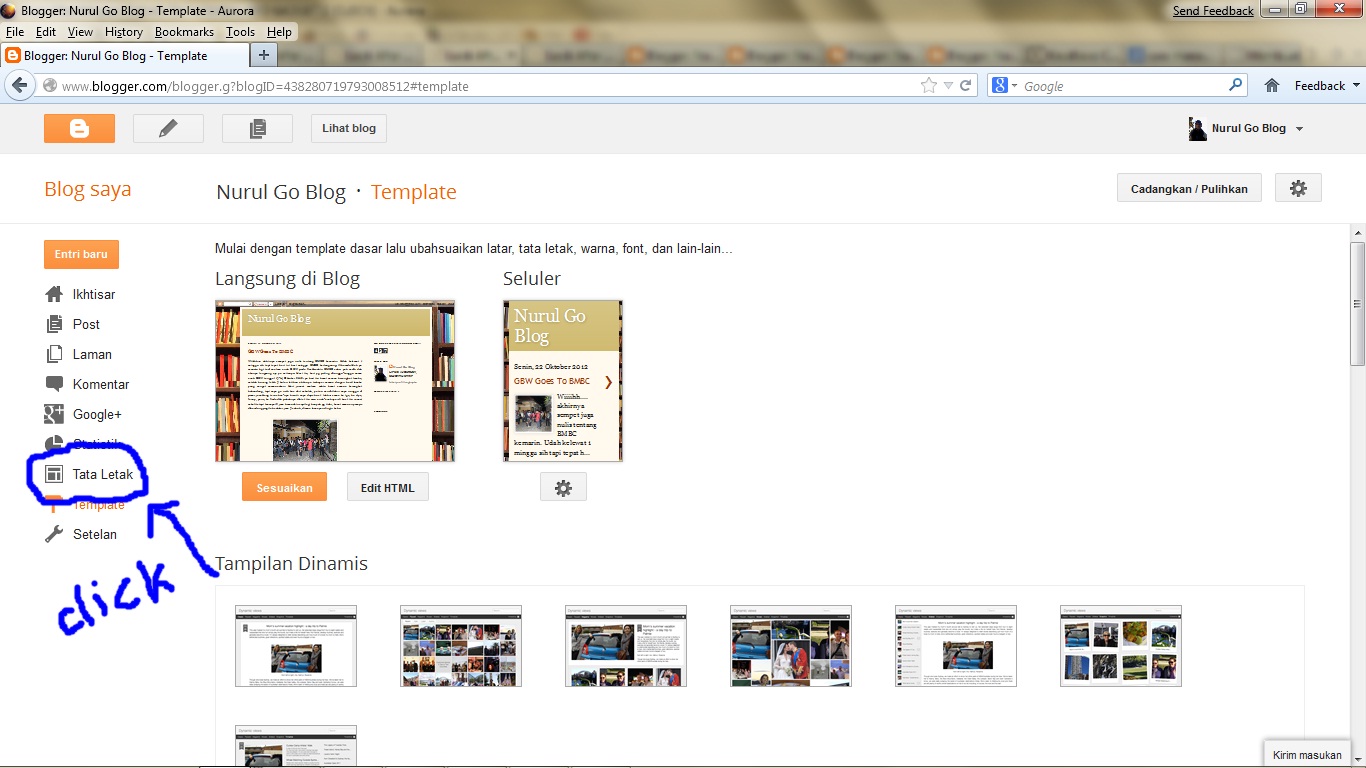Open Laman in the sidebar
The height and width of the screenshot is (768, 1366).
click(92, 354)
